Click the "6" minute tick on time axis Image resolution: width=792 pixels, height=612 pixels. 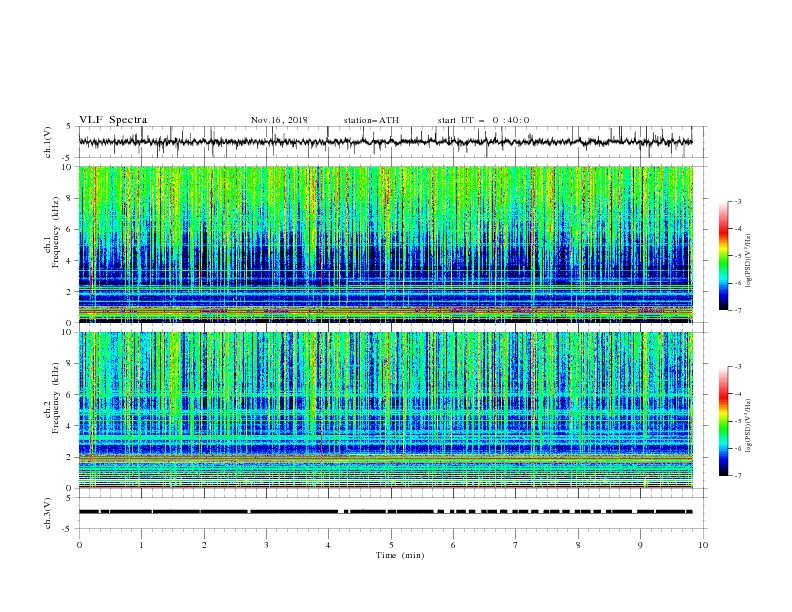[453, 545]
